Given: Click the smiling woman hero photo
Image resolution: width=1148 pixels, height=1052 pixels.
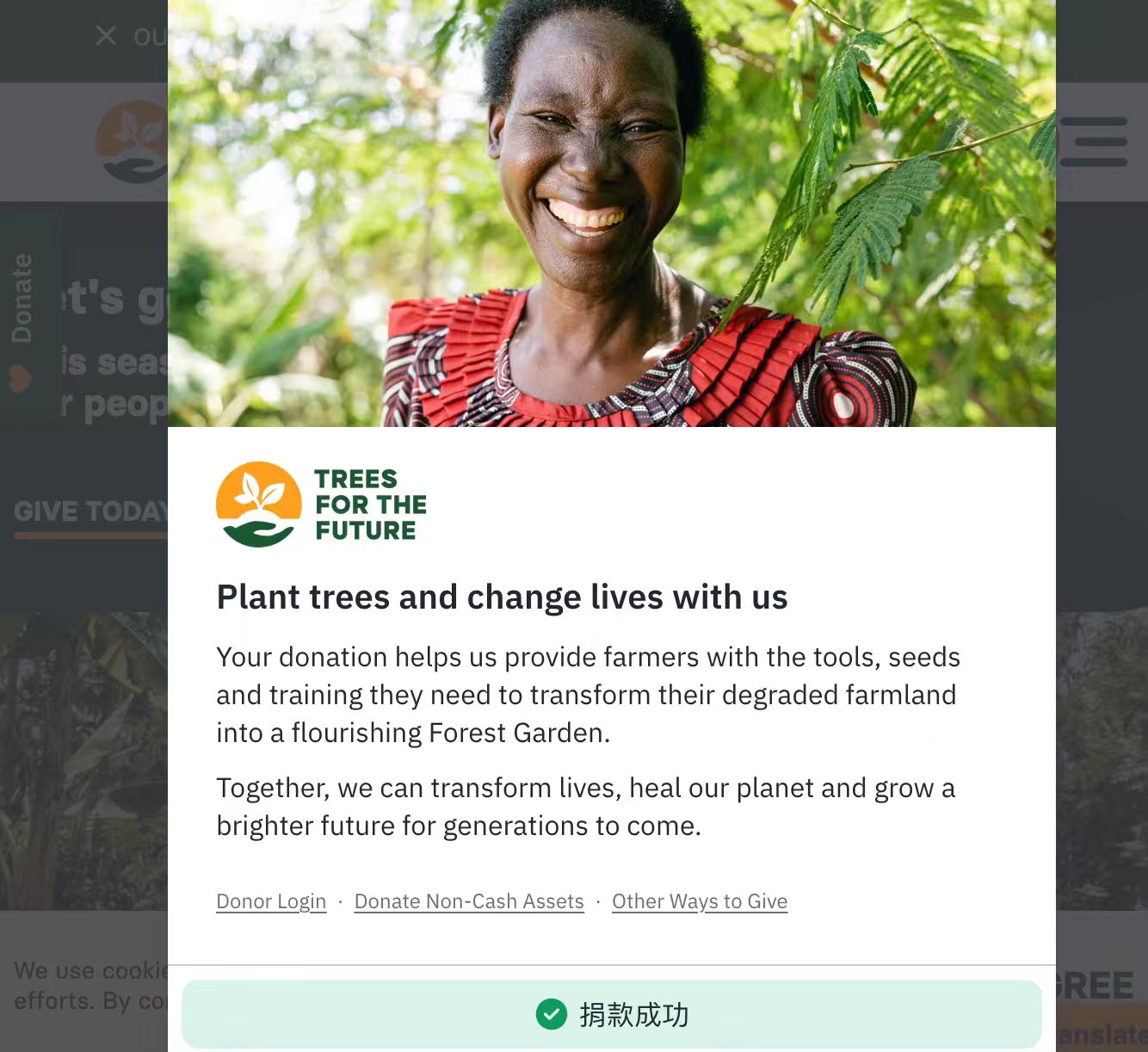Looking at the screenshot, I should pos(612,213).
